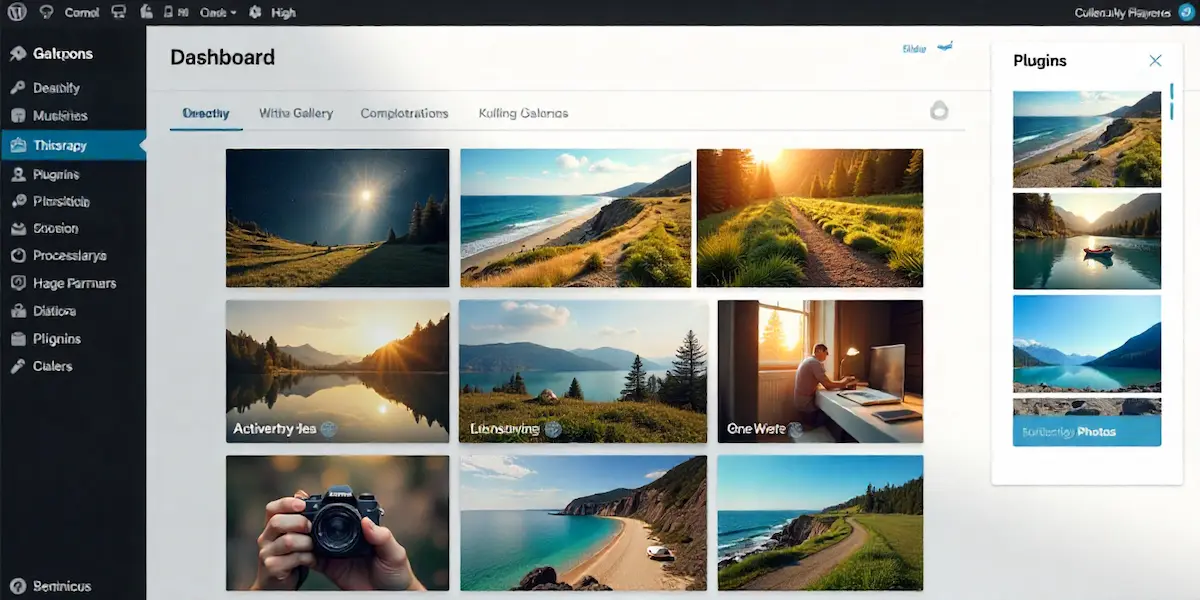The height and width of the screenshot is (600, 1200).
Task: Switch to the Witha Gallery tab
Action: (295, 113)
